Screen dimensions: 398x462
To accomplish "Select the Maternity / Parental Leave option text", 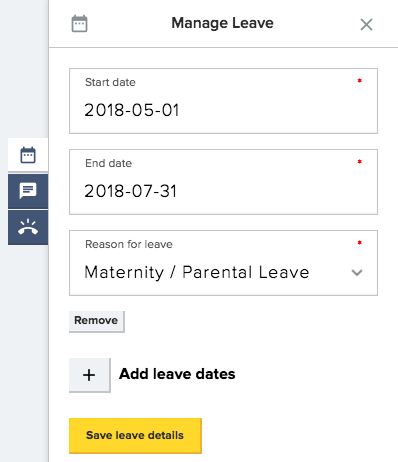I will click(197, 272).
